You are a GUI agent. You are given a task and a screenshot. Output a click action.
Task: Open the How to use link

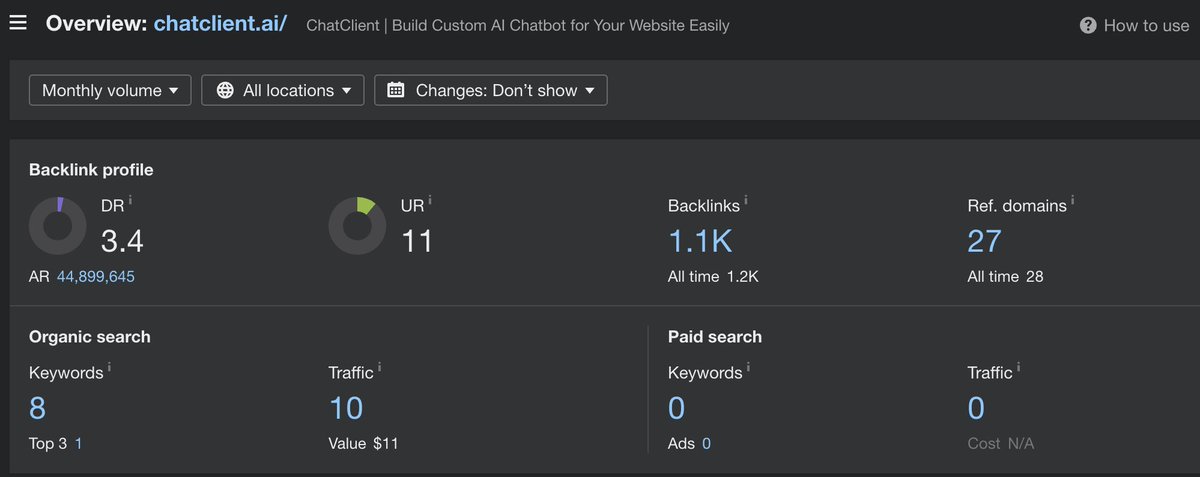(1146, 25)
